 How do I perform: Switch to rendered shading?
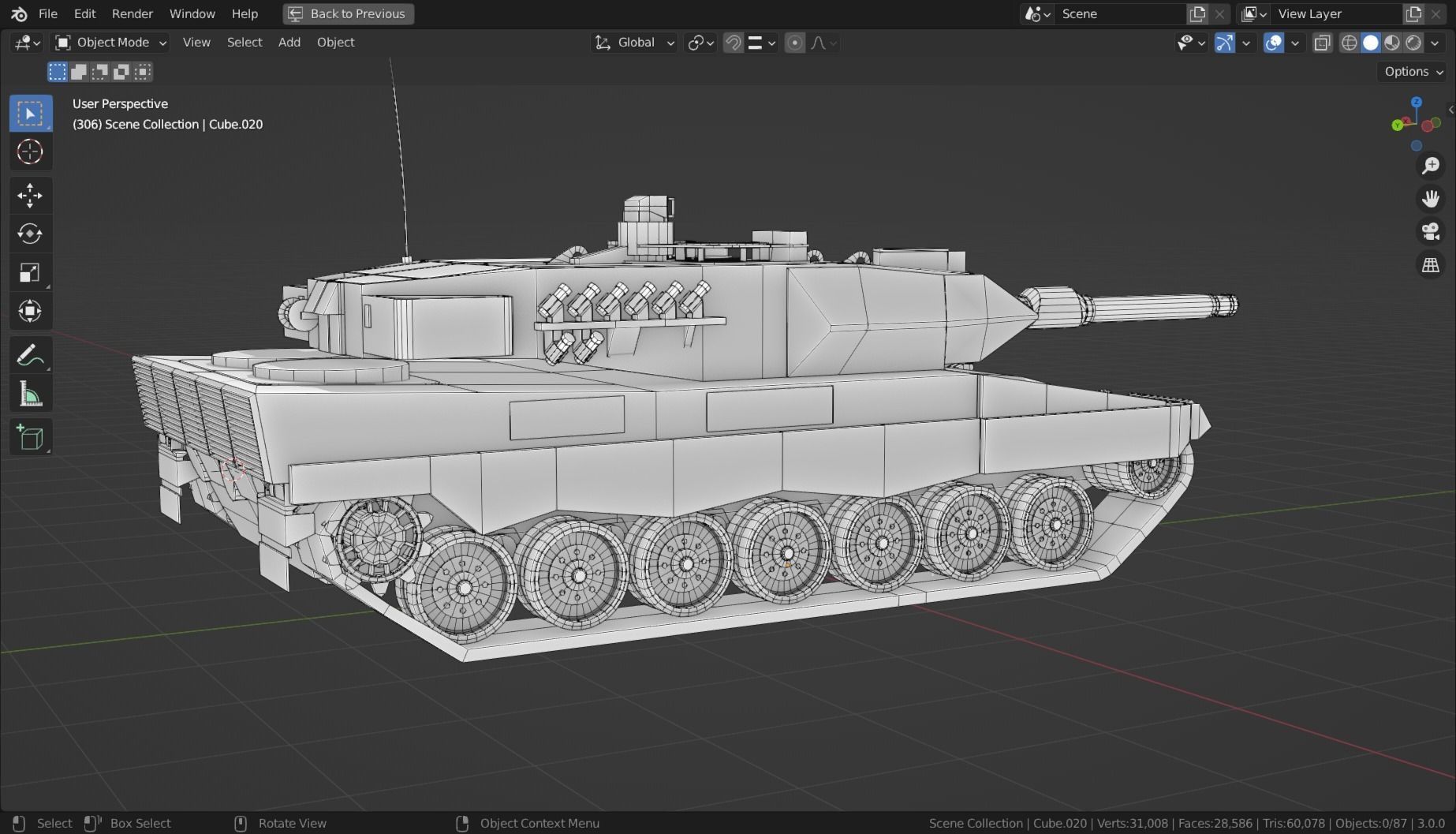(x=1413, y=43)
